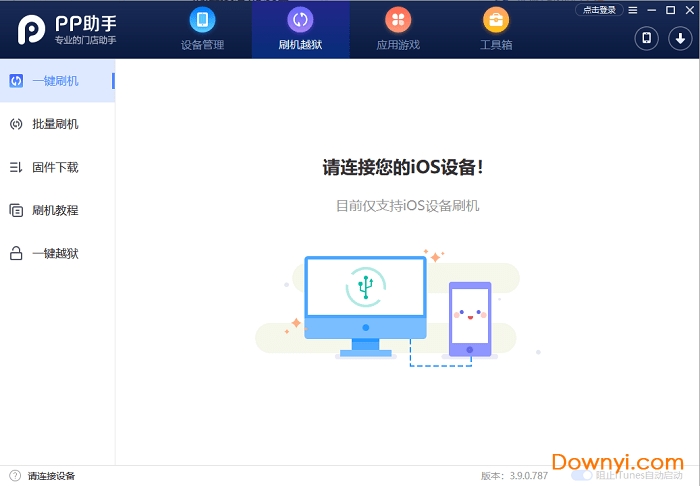Open the connected device circle icon
Viewport: 700px width, 486px height.
(646, 38)
